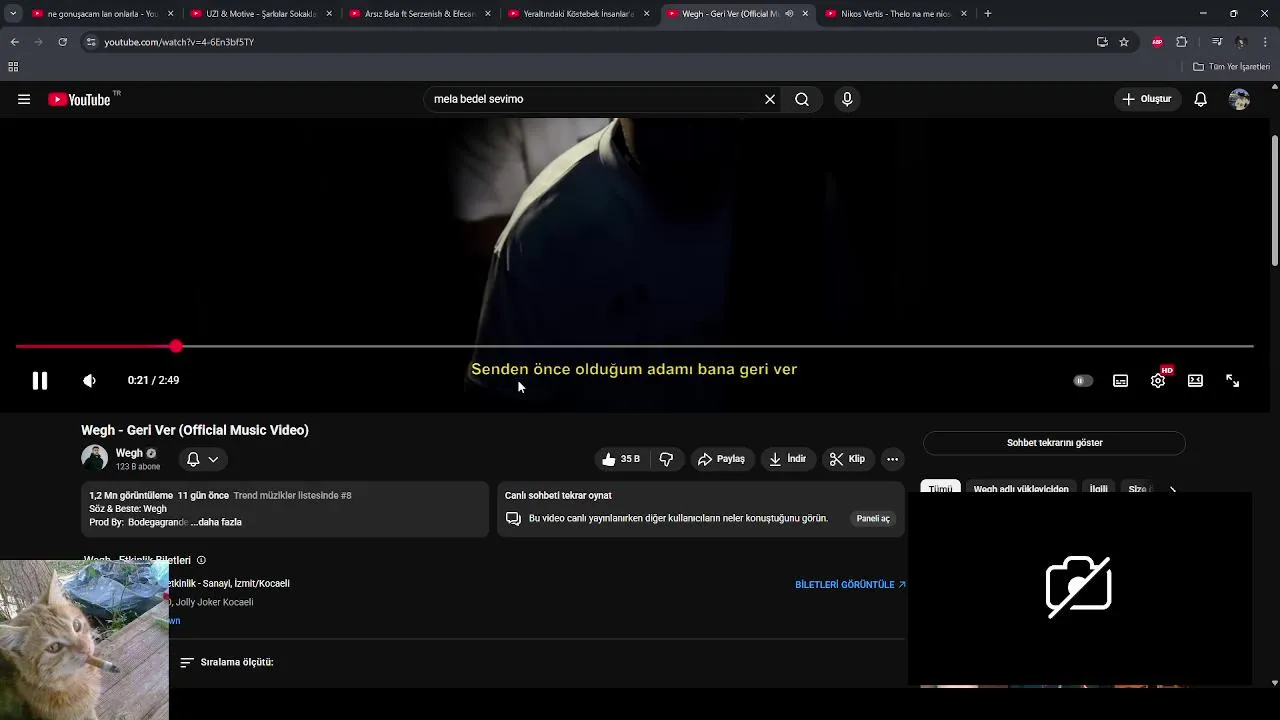View site information icon in address bar
This screenshot has width=1280, height=720.
(91, 42)
